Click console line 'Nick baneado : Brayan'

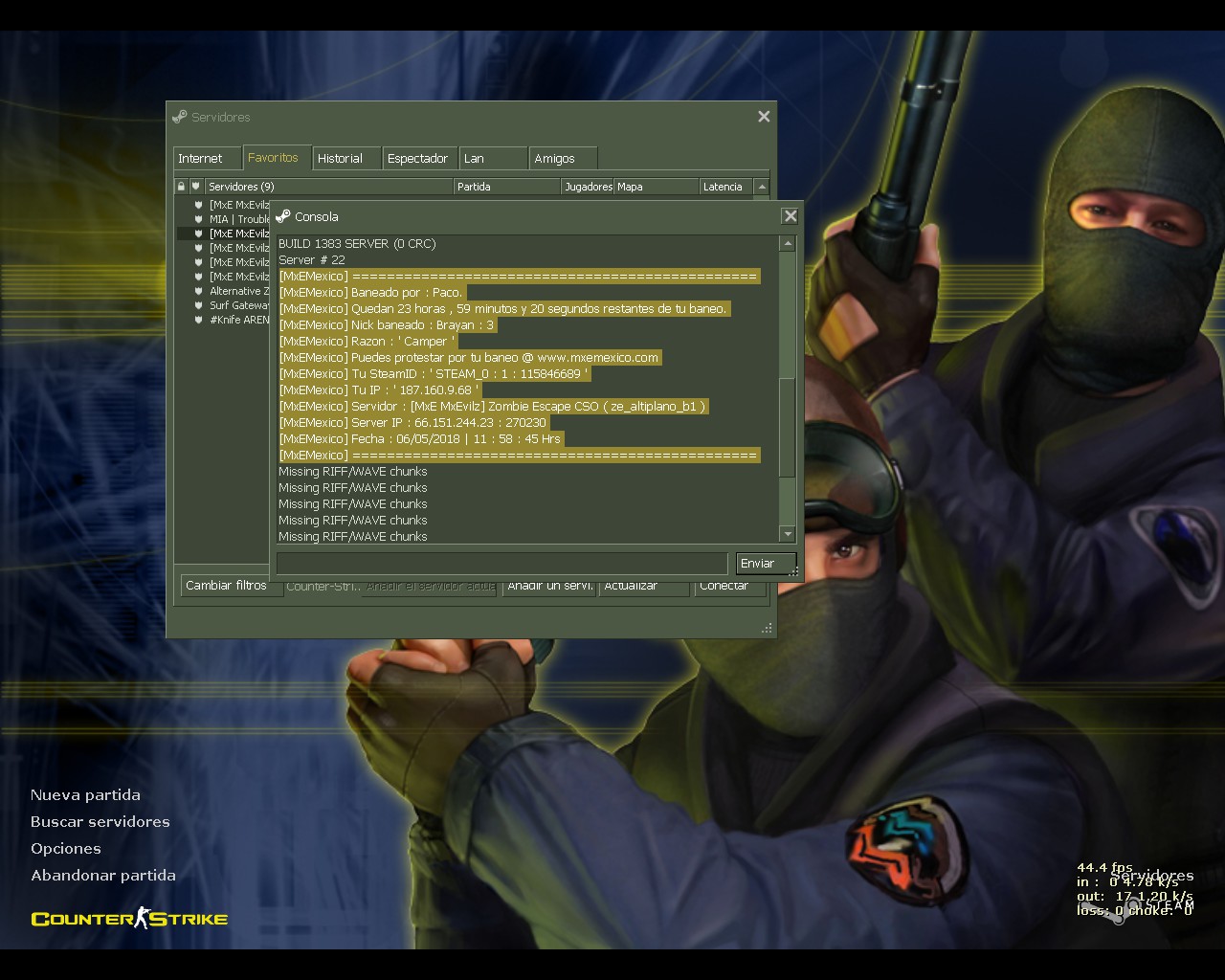pyautogui.click(x=388, y=325)
